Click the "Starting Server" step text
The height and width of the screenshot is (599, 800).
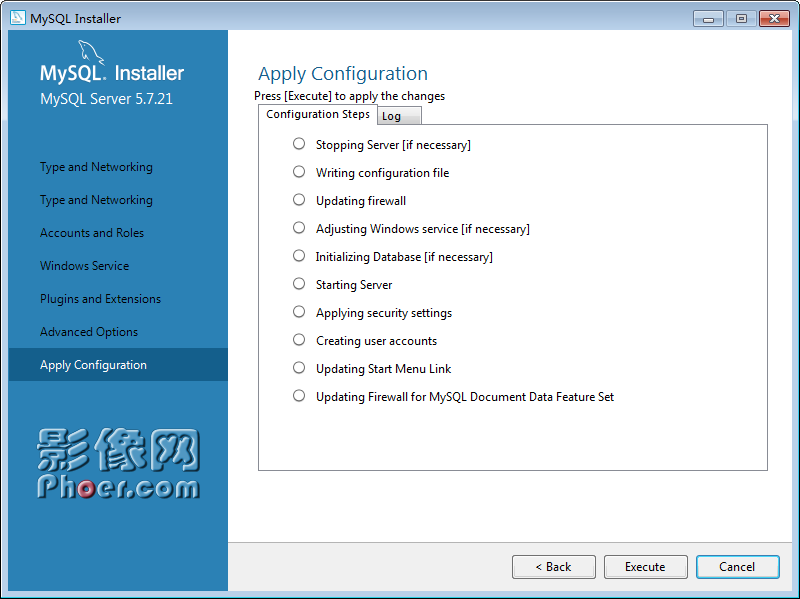tap(354, 285)
